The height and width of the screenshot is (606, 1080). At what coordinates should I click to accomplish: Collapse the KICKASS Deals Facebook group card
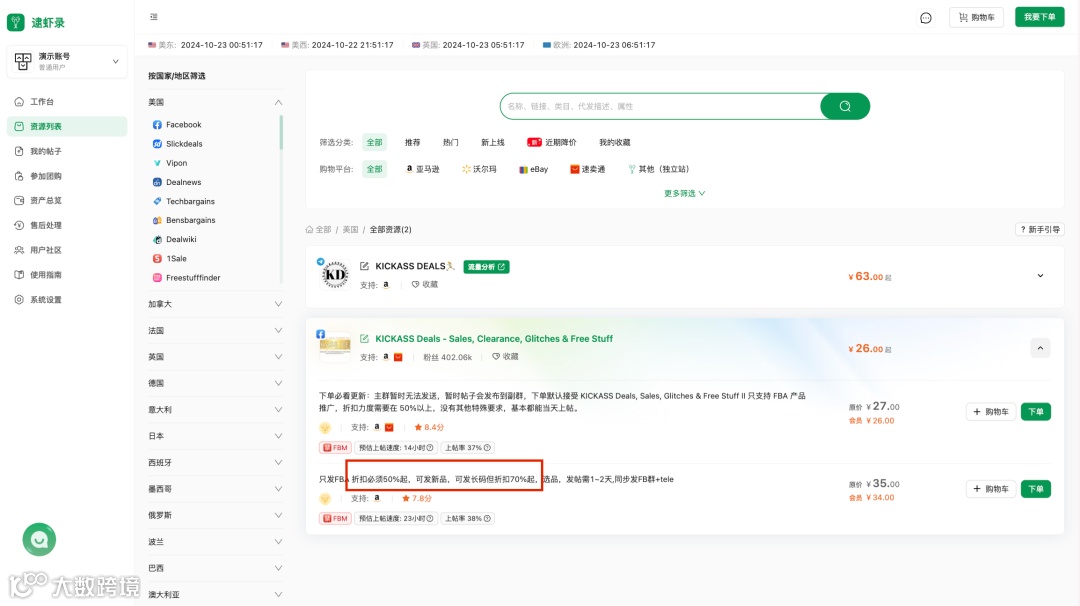[x=1040, y=348]
